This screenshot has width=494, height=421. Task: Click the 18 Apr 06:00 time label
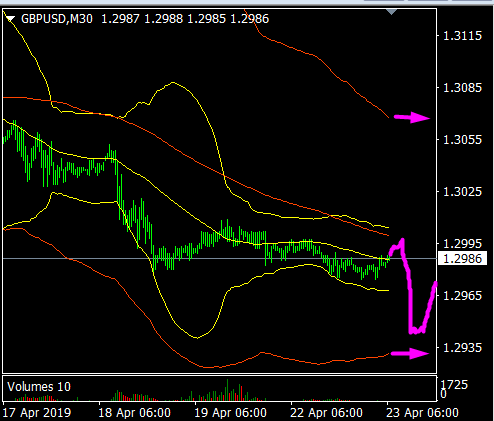click(134, 413)
